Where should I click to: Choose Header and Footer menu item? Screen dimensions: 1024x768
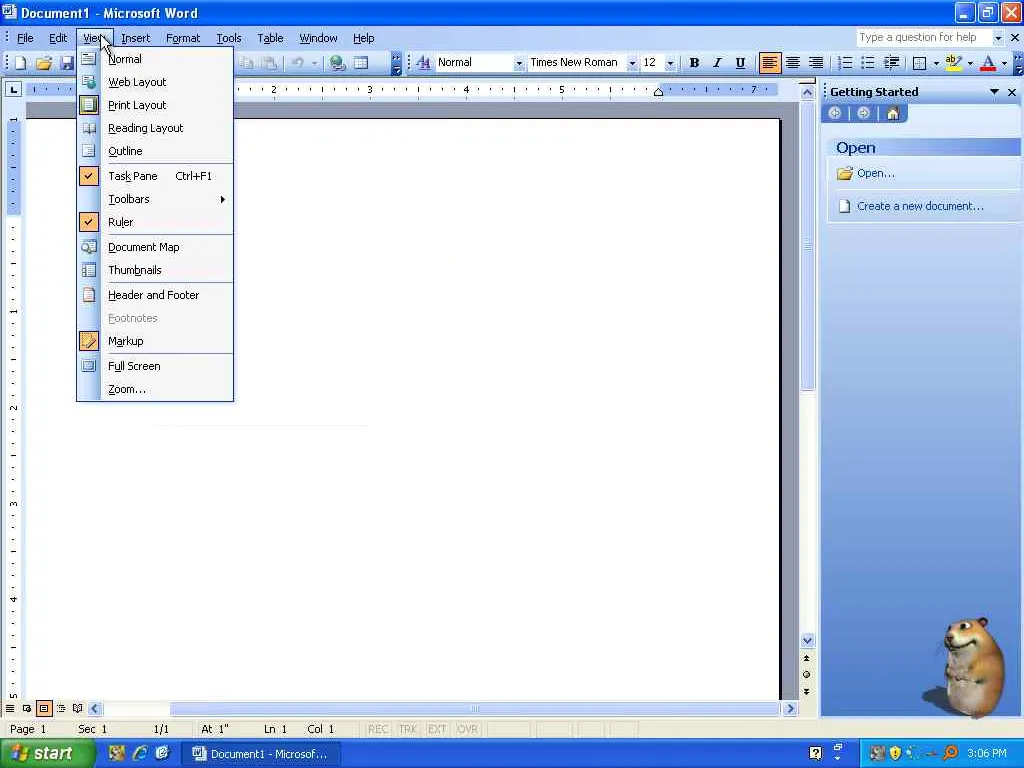[155, 295]
